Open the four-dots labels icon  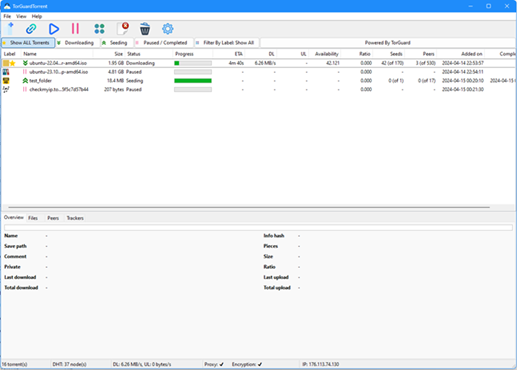(x=99, y=29)
